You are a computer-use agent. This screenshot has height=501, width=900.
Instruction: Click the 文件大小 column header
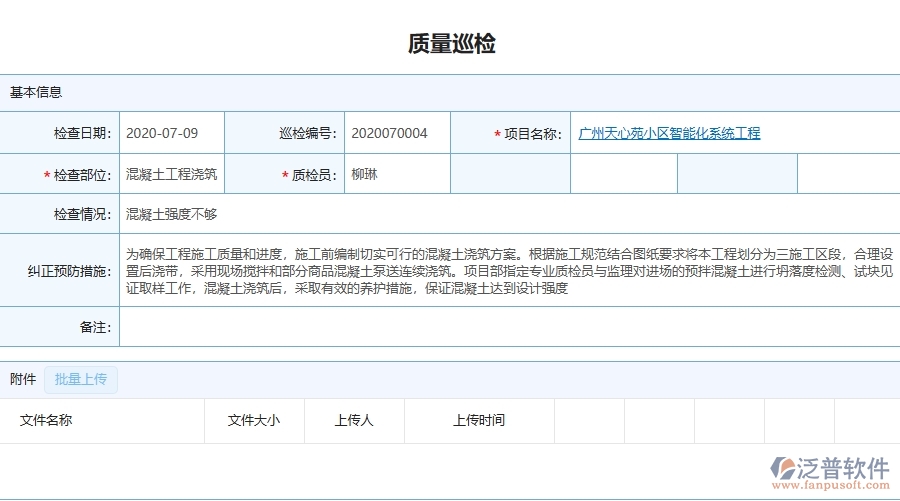[x=254, y=420]
